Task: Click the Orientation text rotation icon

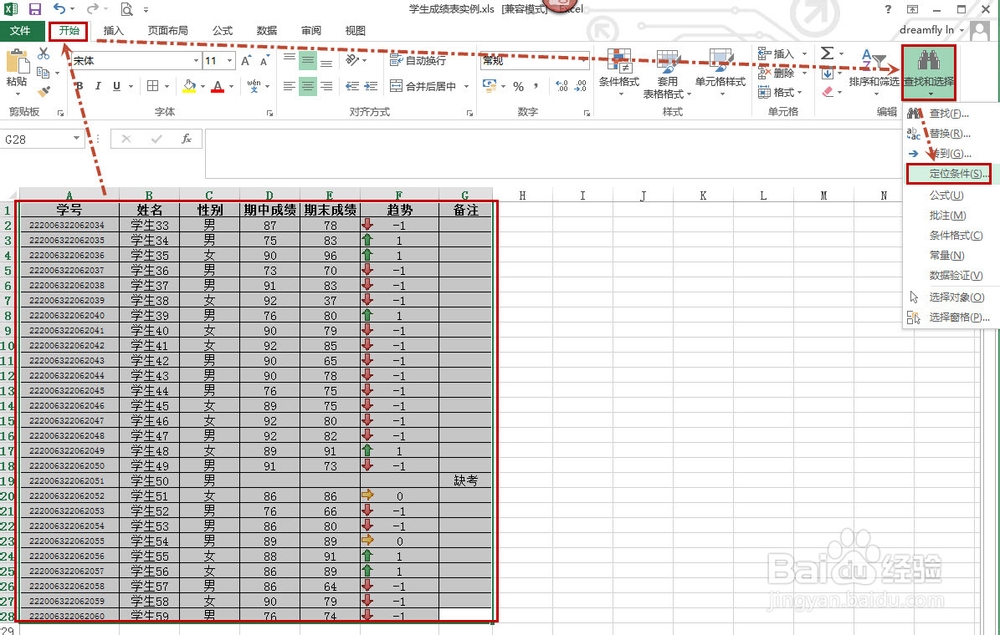Action: [x=351, y=60]
